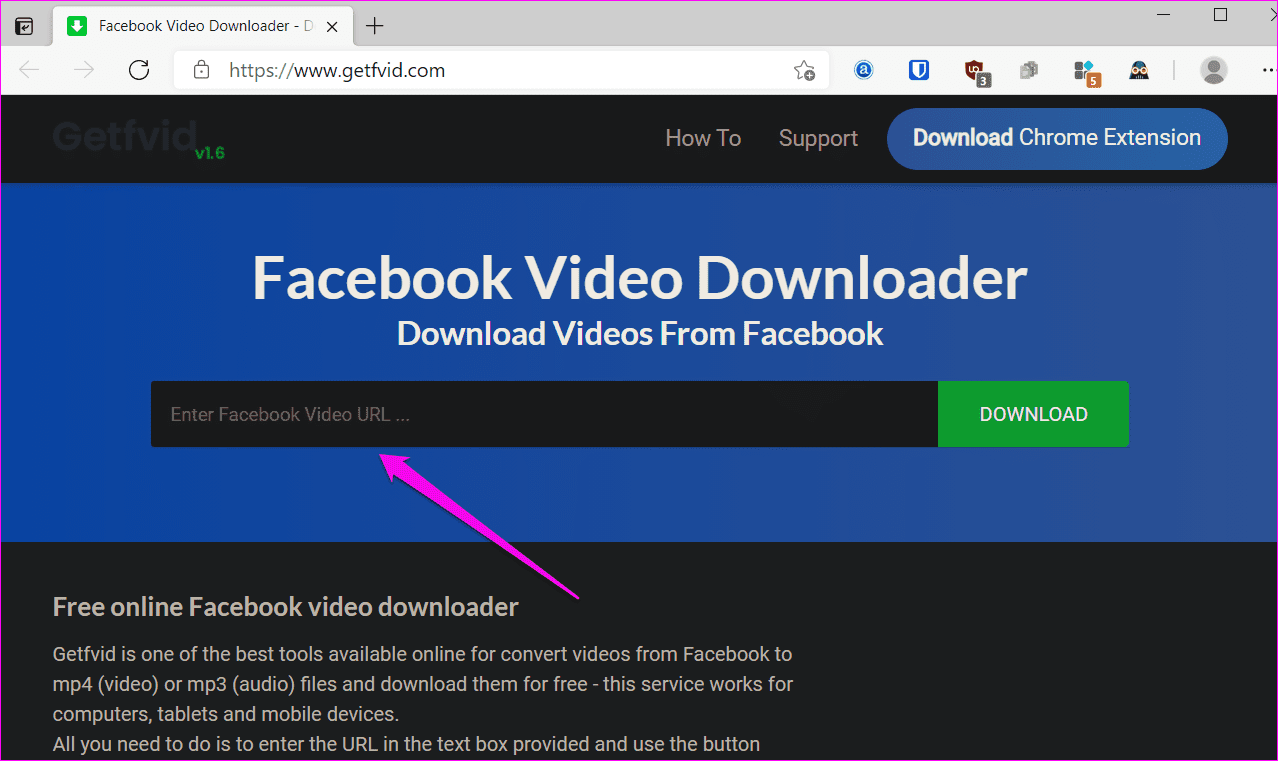View site information padlock icon
This screenshot has height=761, width=1278.
201,70
